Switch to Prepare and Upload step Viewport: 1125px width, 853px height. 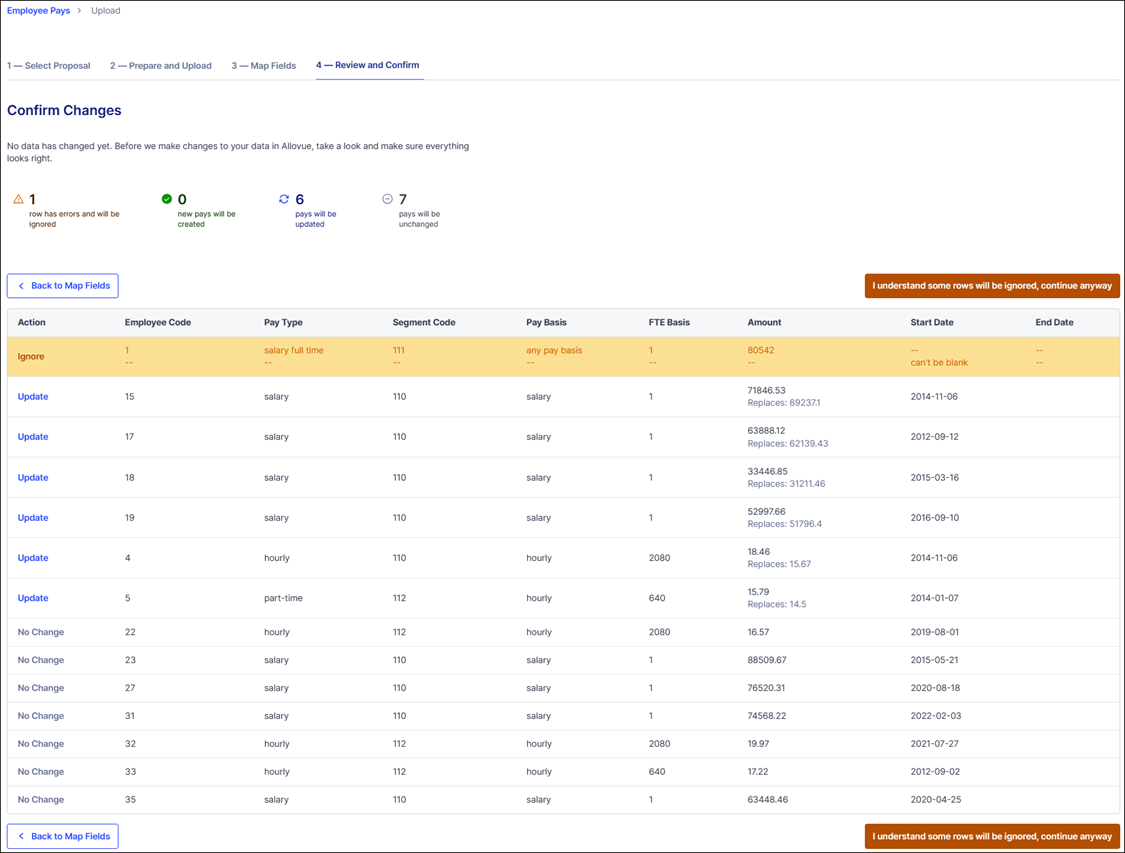coord(160,66)
